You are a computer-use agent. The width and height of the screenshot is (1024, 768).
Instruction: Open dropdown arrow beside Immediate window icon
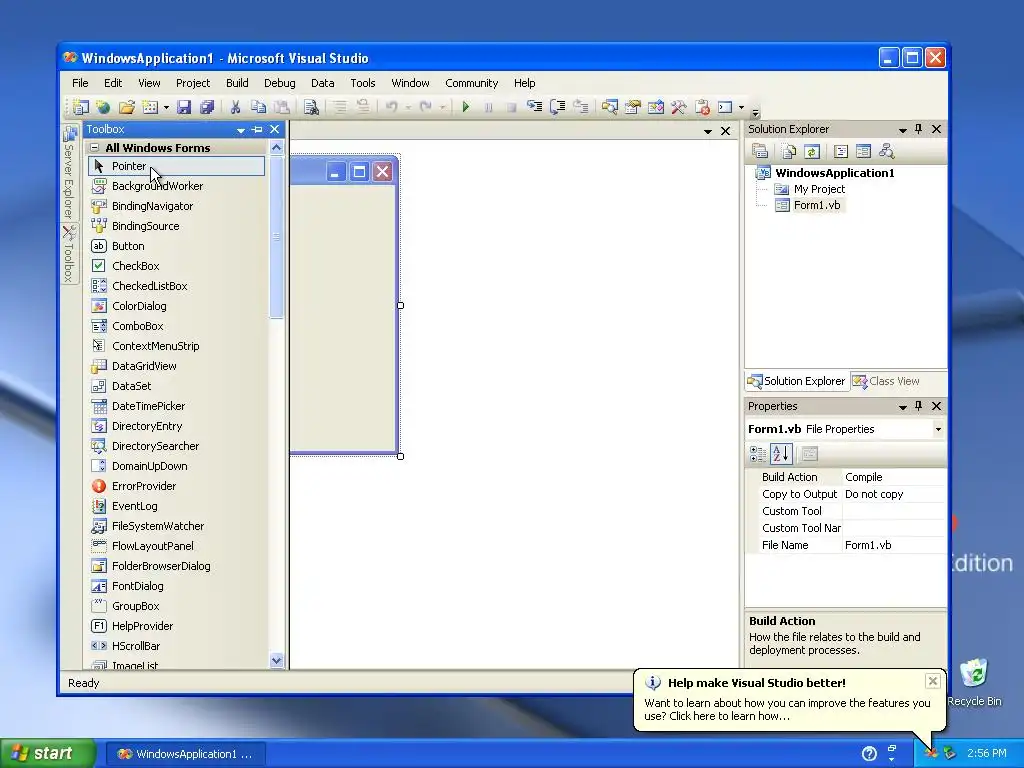(x=741, y=107)
